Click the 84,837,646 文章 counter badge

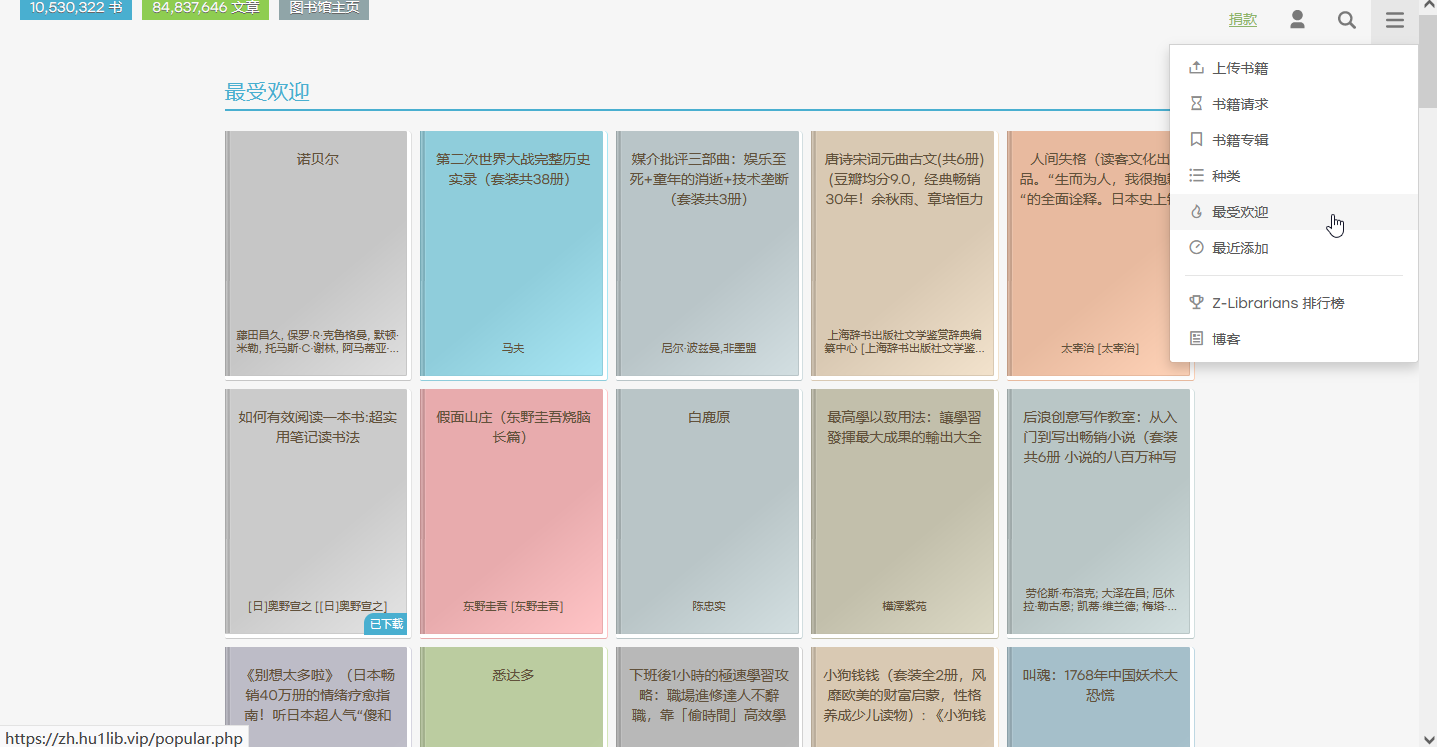[205, 8]
